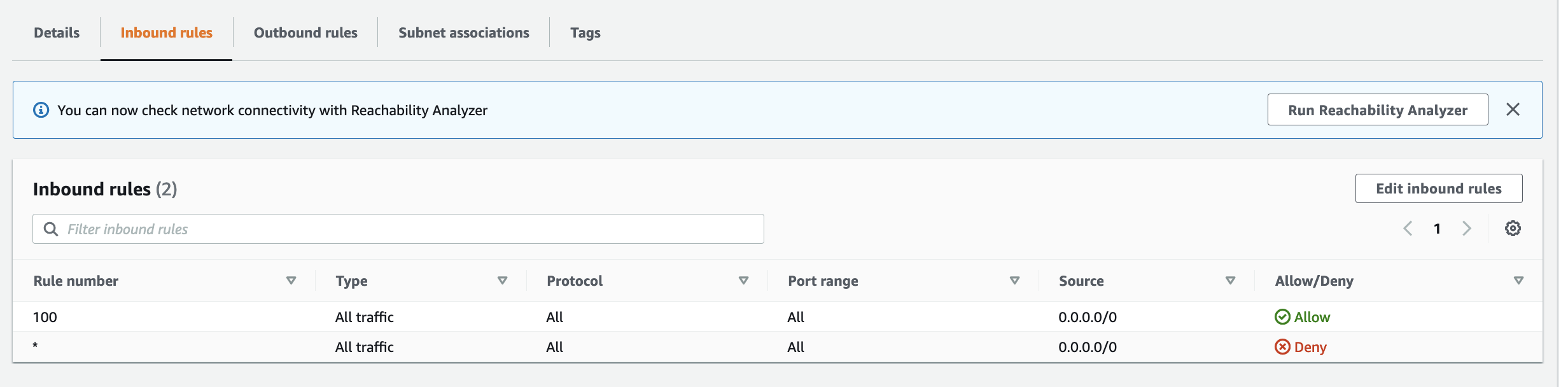Go to previous page of rules

point(1408,229)
